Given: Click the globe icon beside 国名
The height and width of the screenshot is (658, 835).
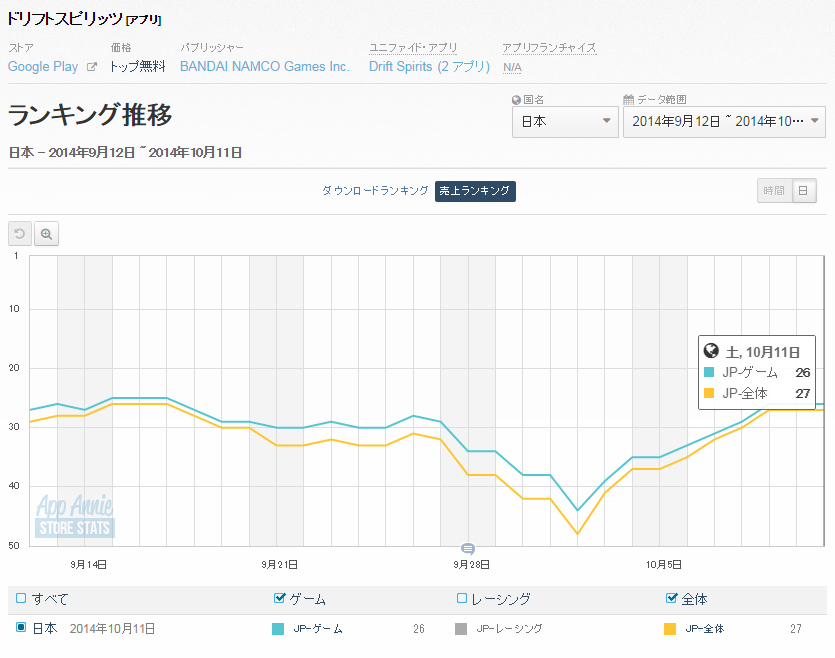Looking at the screenshot, I should (x=516, y=100).
